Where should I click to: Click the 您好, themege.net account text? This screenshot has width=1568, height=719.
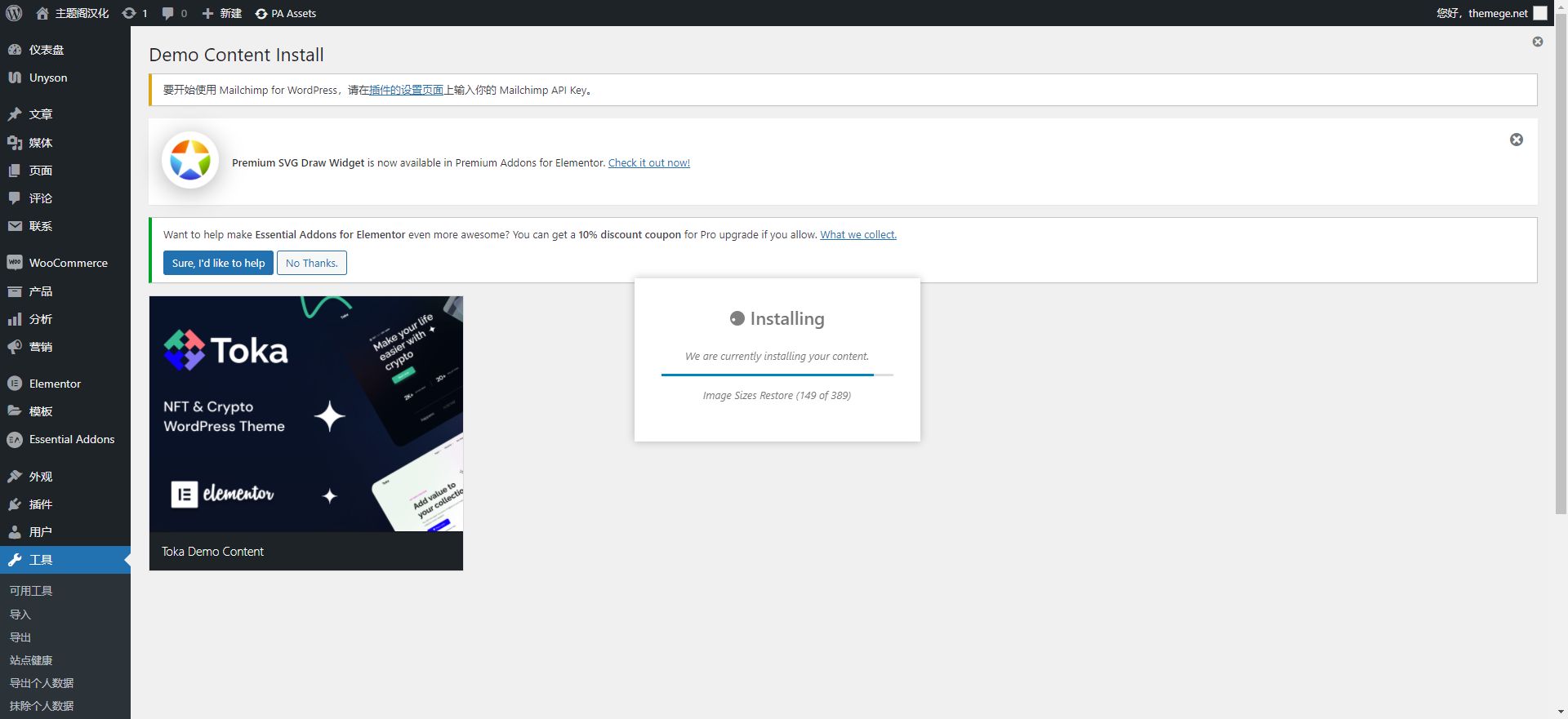point(1482,13)
